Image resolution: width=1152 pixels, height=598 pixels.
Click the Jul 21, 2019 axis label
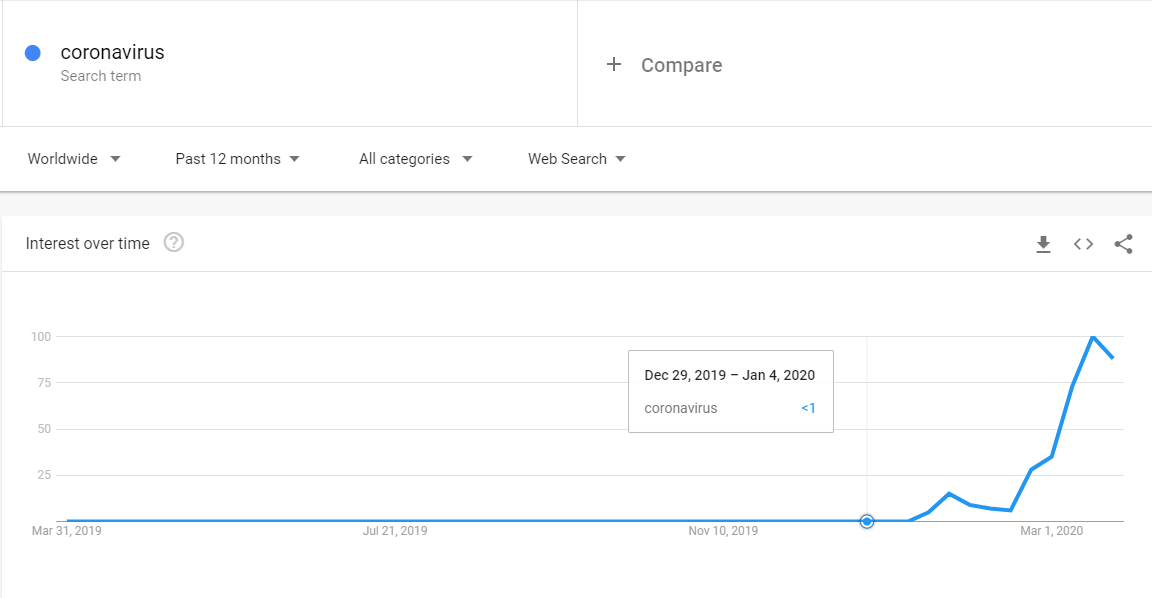(x=395, y=531)
